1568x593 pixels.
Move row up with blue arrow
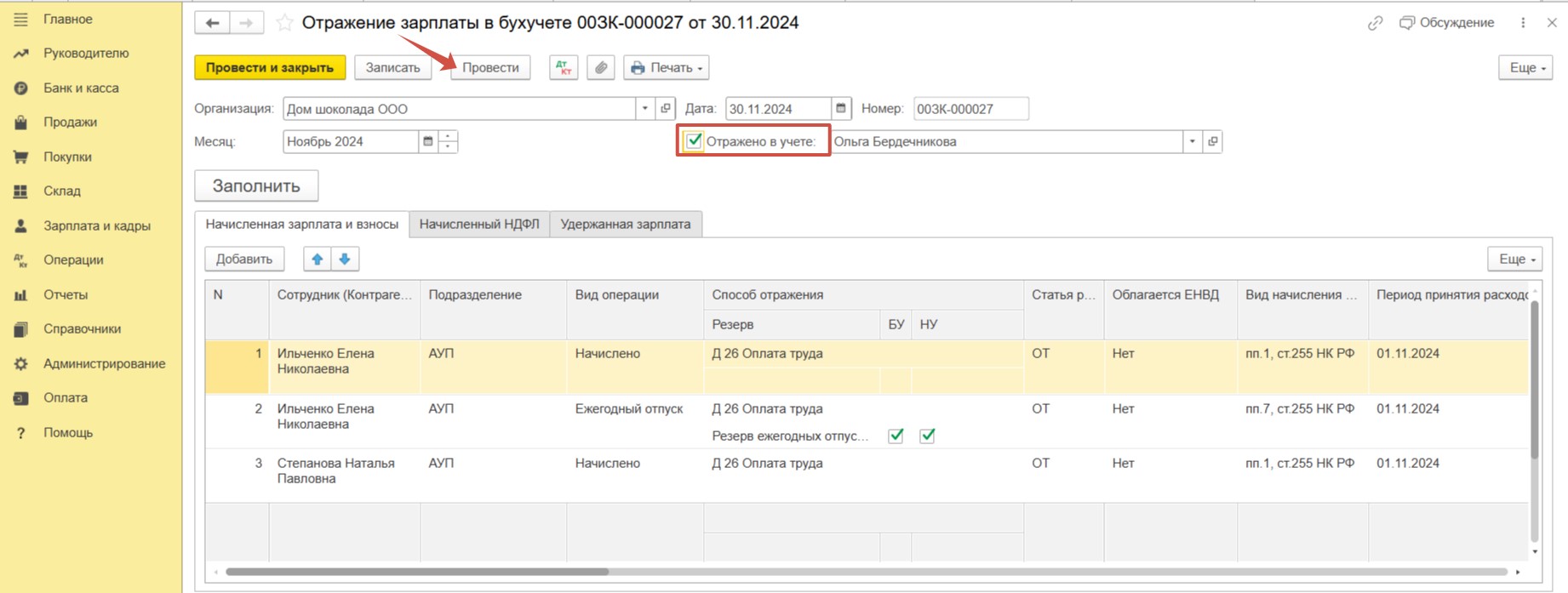(318, 259)
